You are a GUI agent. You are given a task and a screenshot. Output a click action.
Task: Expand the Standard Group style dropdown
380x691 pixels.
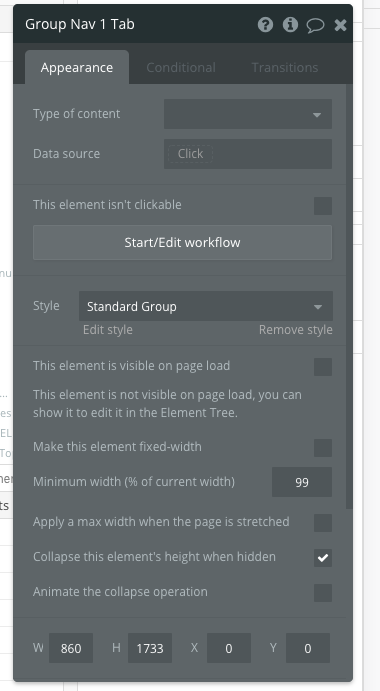[x=205, y=306]
